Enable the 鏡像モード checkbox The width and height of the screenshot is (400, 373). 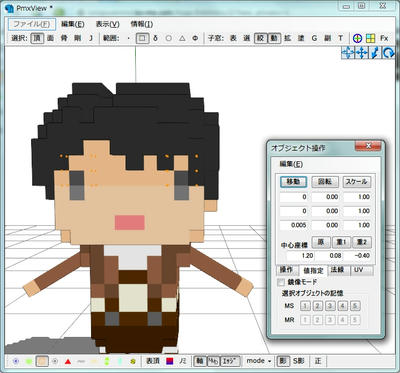point(281,282)
